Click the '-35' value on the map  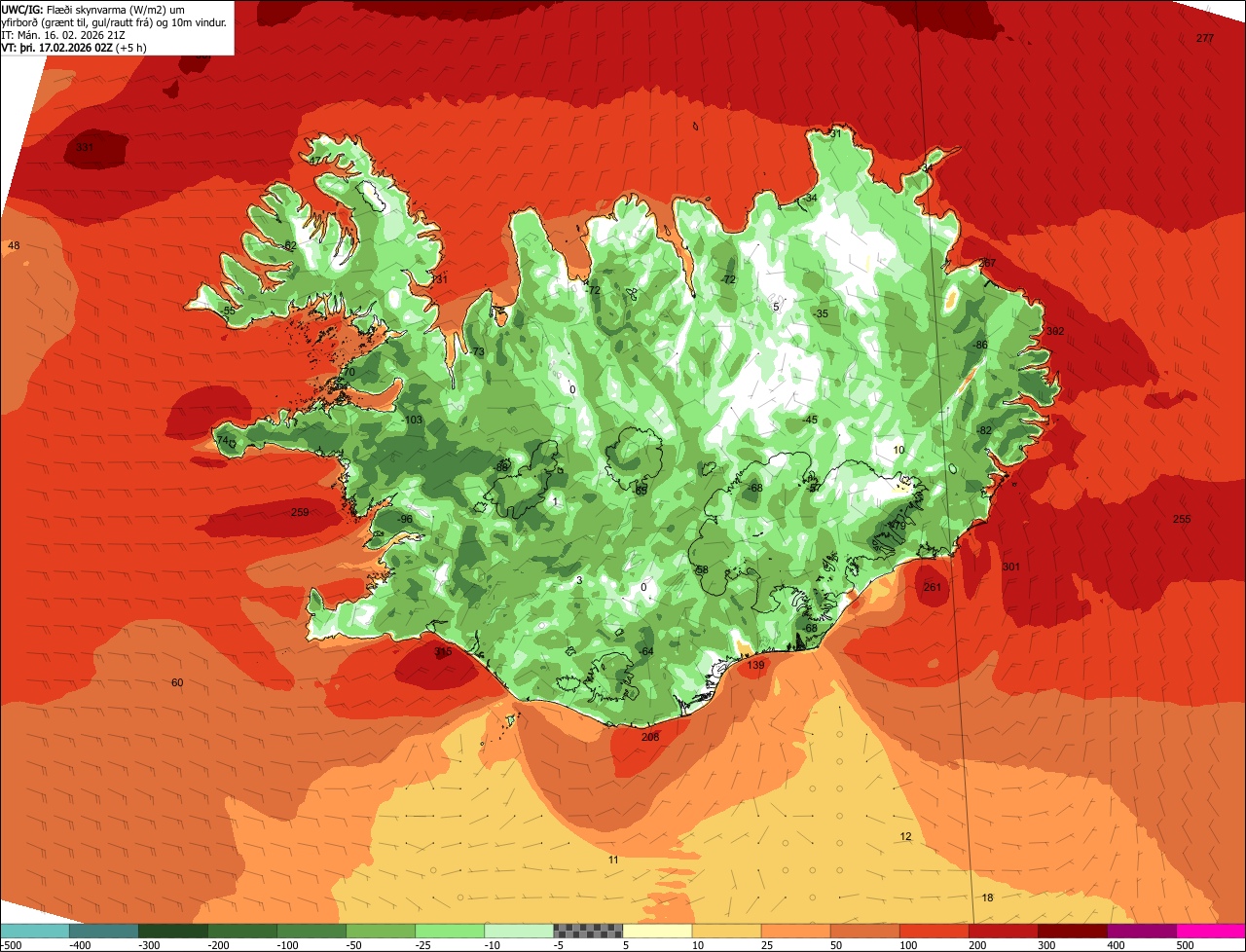click(821, 313)
